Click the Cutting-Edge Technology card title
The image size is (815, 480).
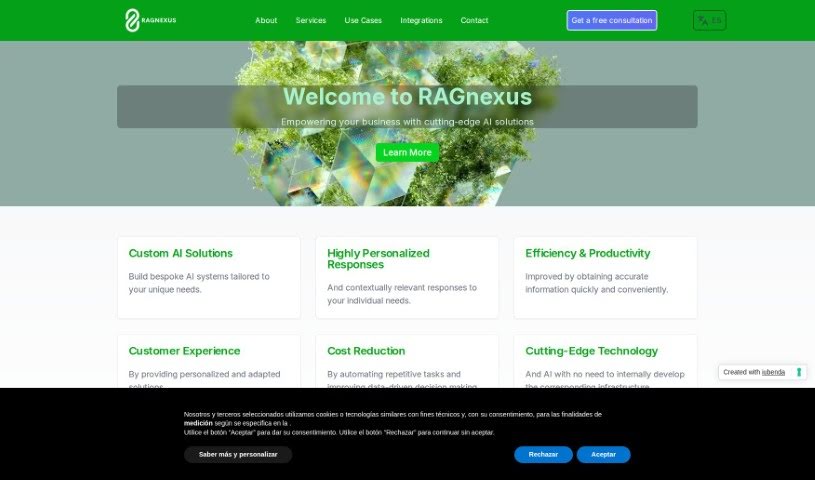[x=591, y=351]
